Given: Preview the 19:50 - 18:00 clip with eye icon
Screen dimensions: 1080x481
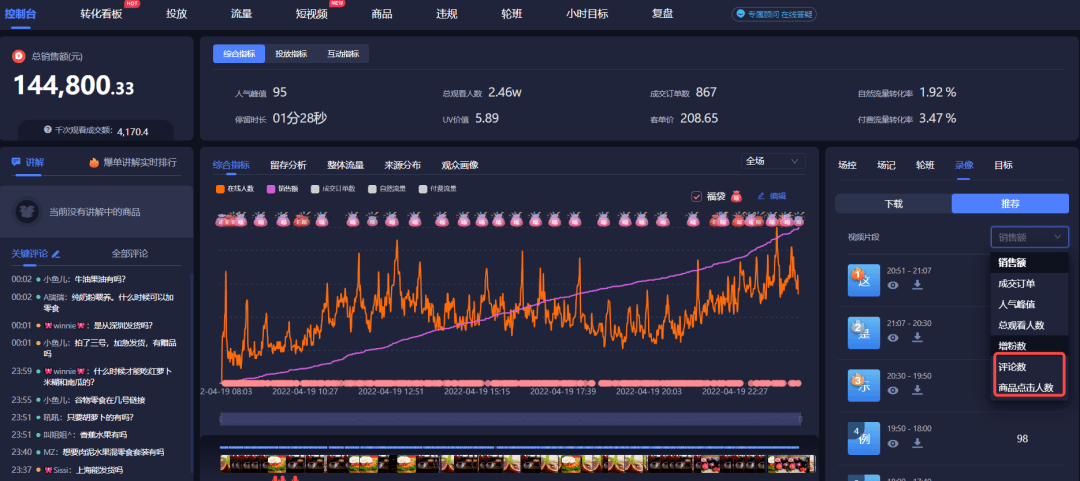Looking at the screenshot, I should (893, 443).
